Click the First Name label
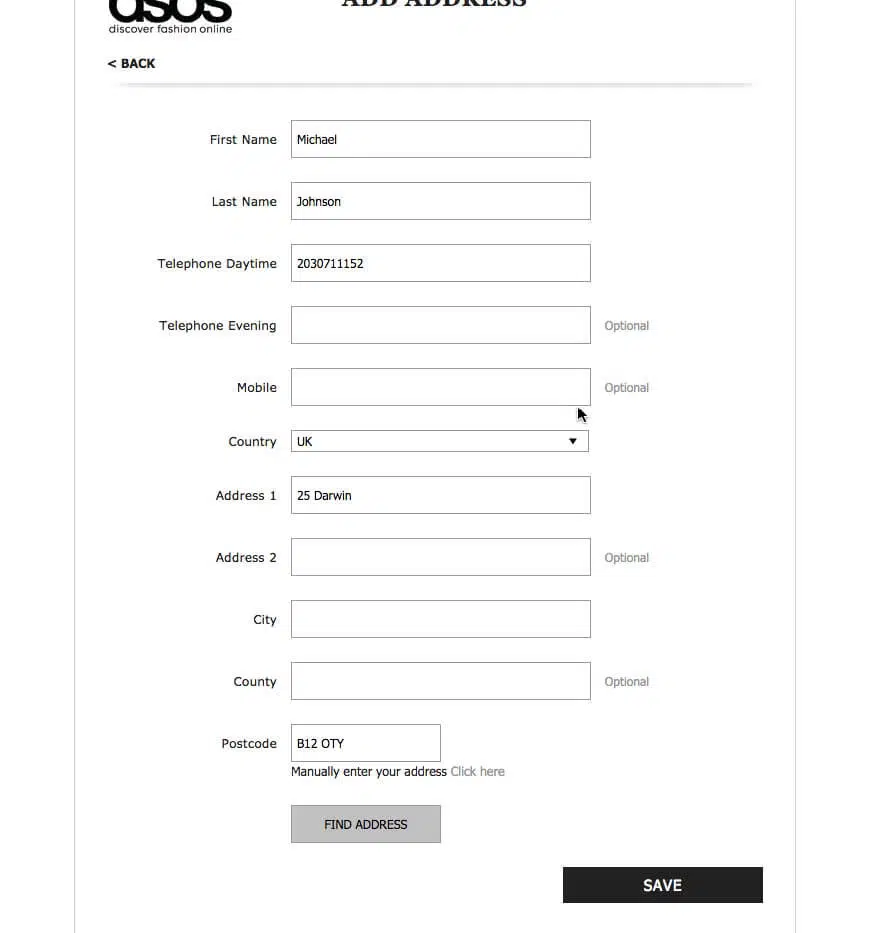This screenshot has height=933, width=870. click(x=243, y=140)
